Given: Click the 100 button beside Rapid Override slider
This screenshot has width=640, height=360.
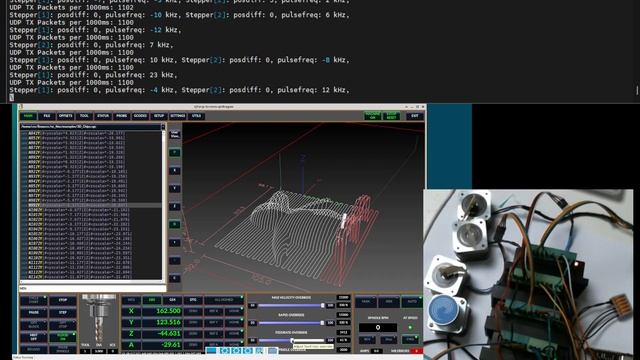Looking at the screenshot, I should (330, 323).
